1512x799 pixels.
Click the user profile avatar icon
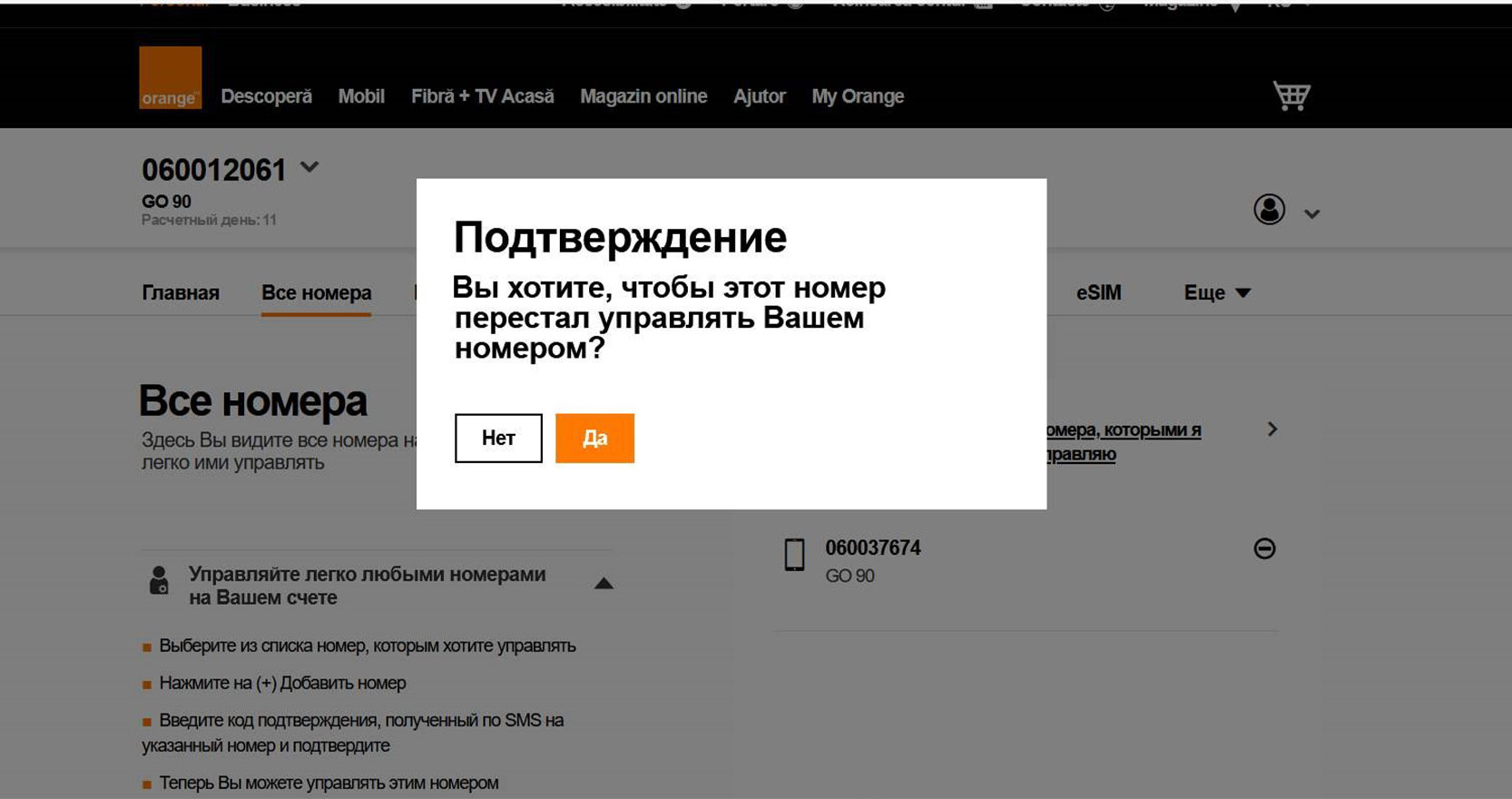coord(1269,210)
